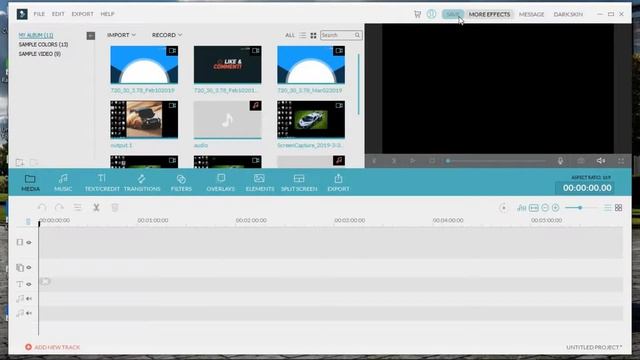640x360 pixels.
Task: Toggle the text track visibility eye
Action: tap(29, 284)
